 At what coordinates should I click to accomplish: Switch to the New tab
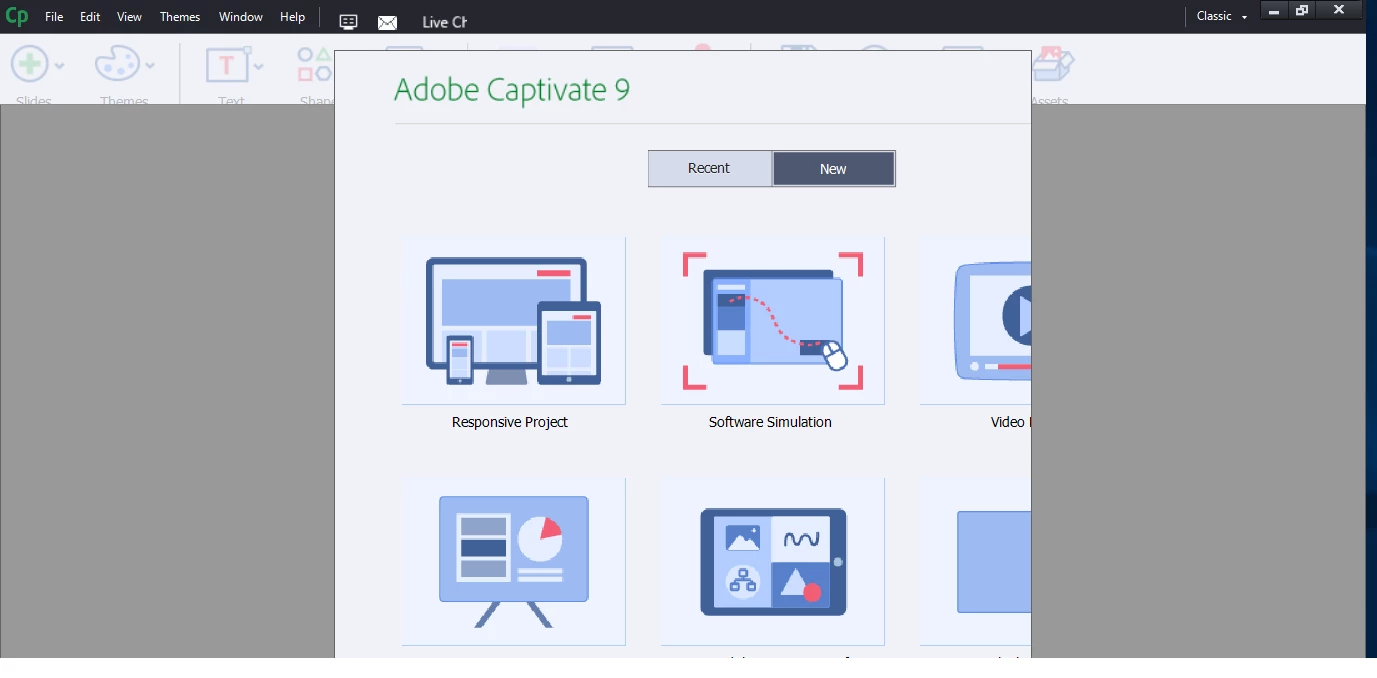(833, 169)
